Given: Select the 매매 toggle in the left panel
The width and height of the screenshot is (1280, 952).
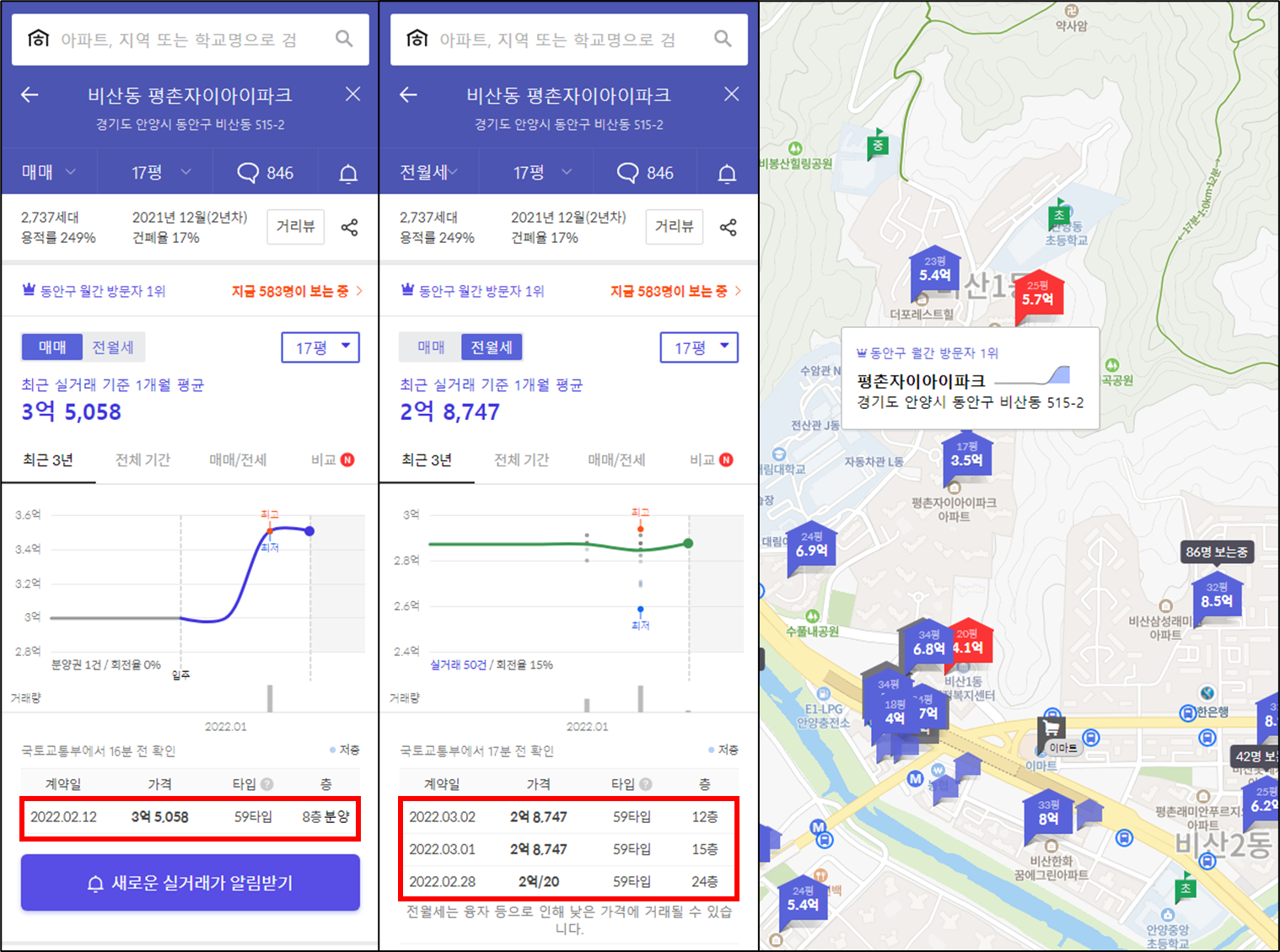Looking at the screenshot, I should point(52,347).
